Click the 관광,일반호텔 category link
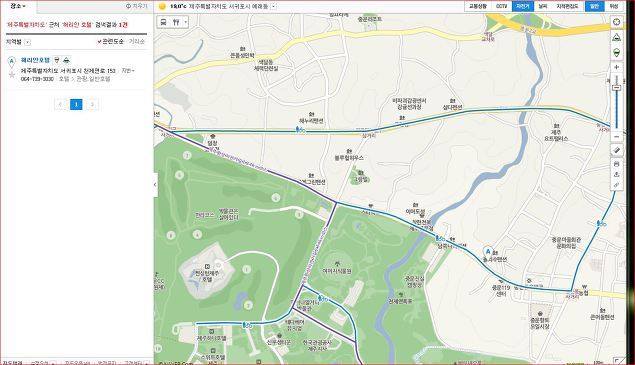635x365 pixels. tap(93, 79)
